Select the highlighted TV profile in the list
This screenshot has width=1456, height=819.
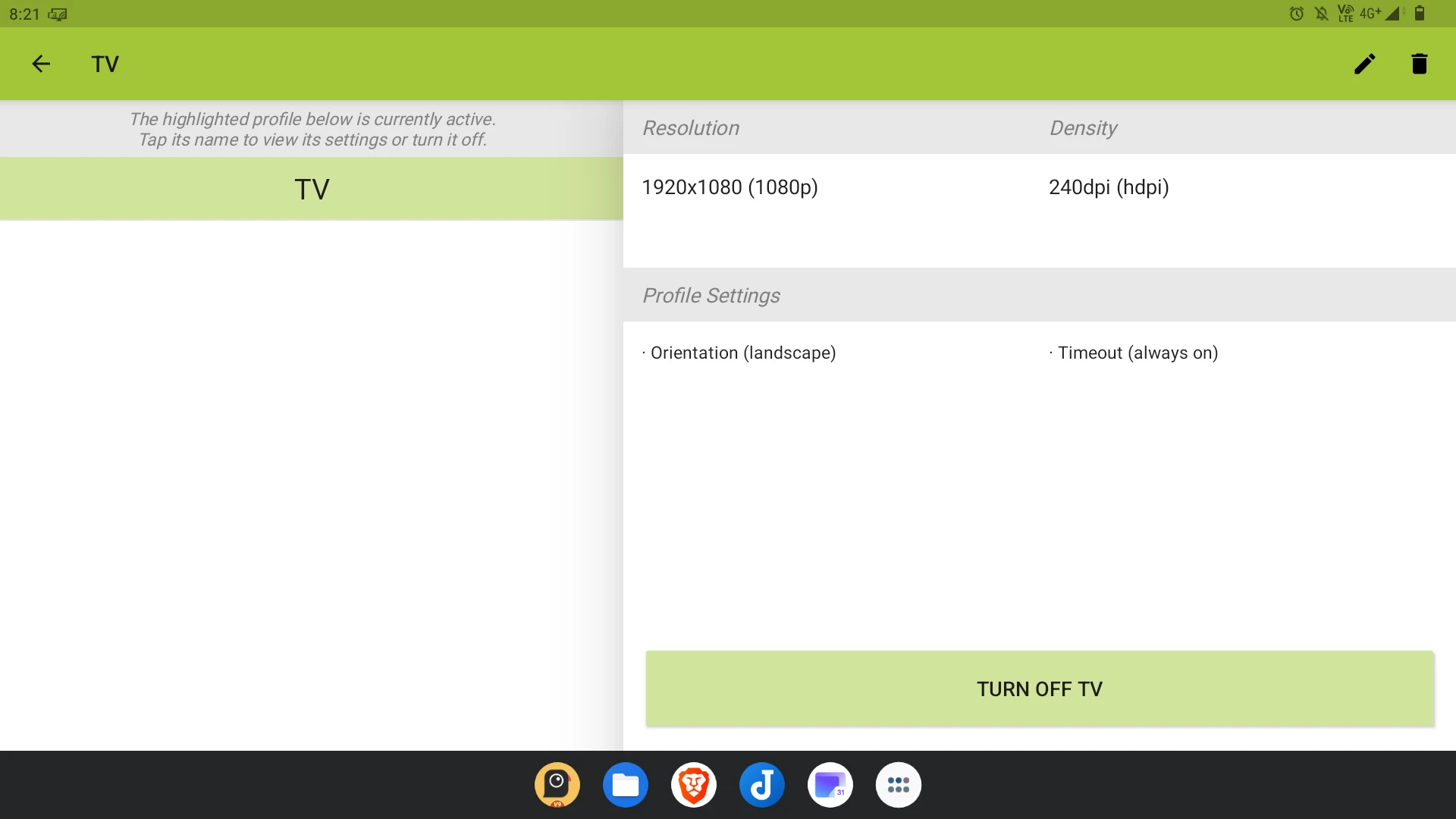[311, 189]
